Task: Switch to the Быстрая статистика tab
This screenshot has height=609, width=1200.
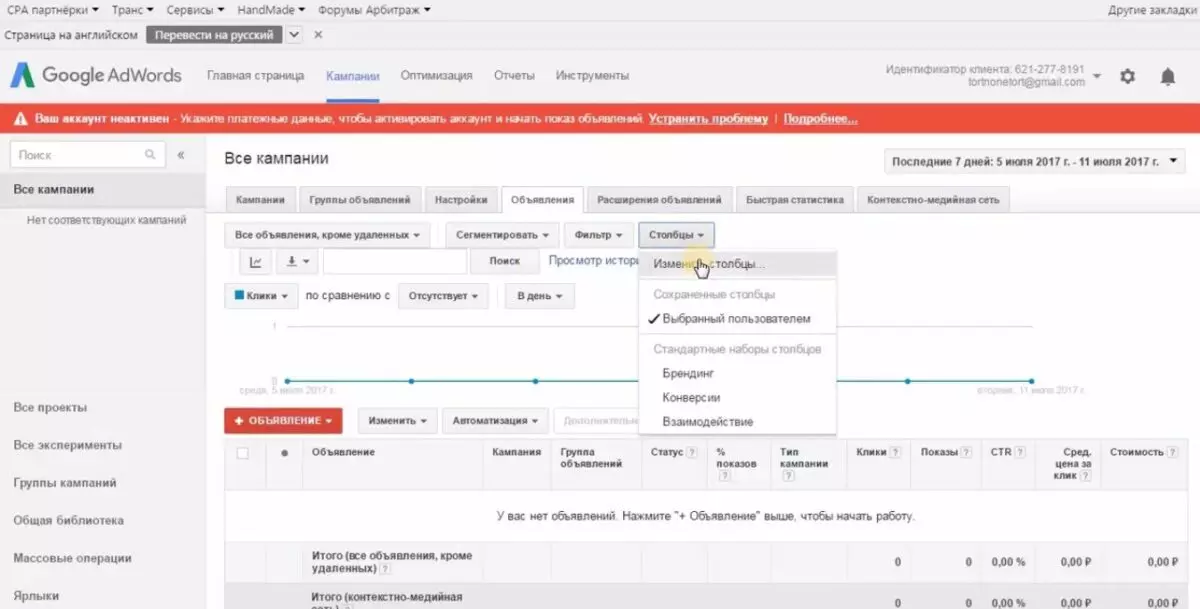Action: pyautogui.click(x=795, y=200)
